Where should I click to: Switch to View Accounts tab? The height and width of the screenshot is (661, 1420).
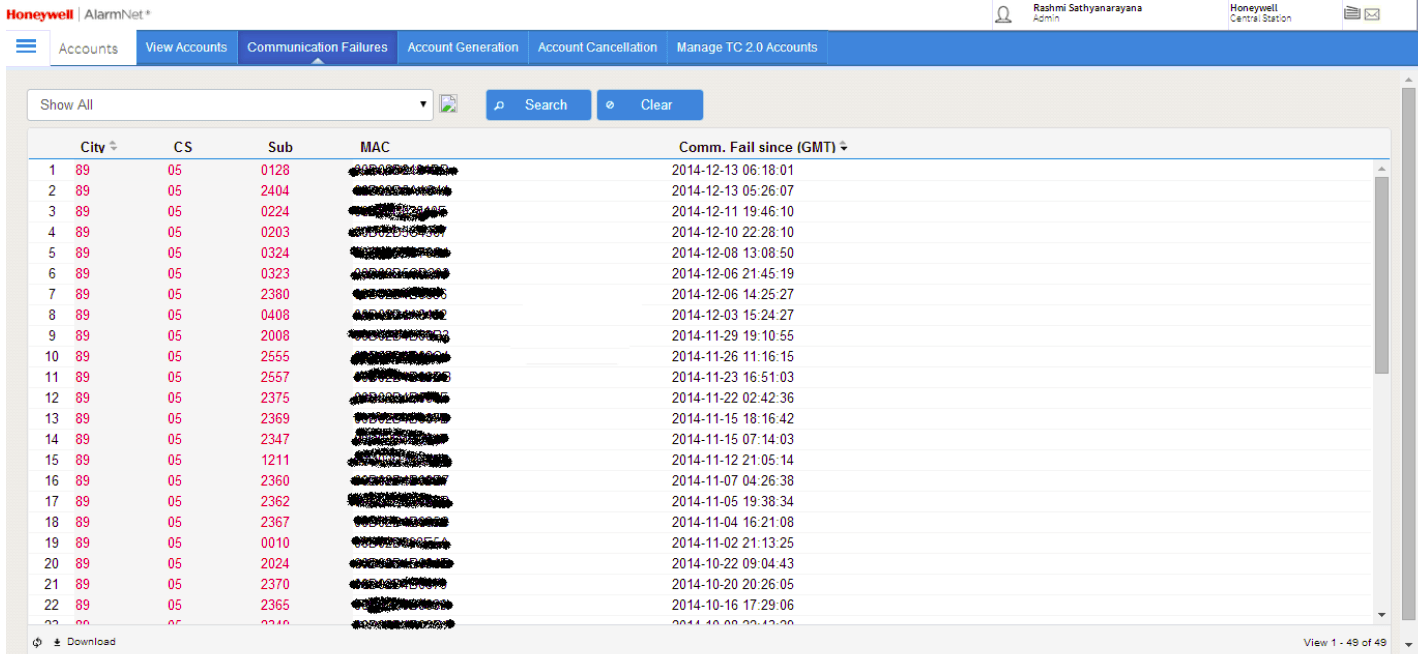187,47
